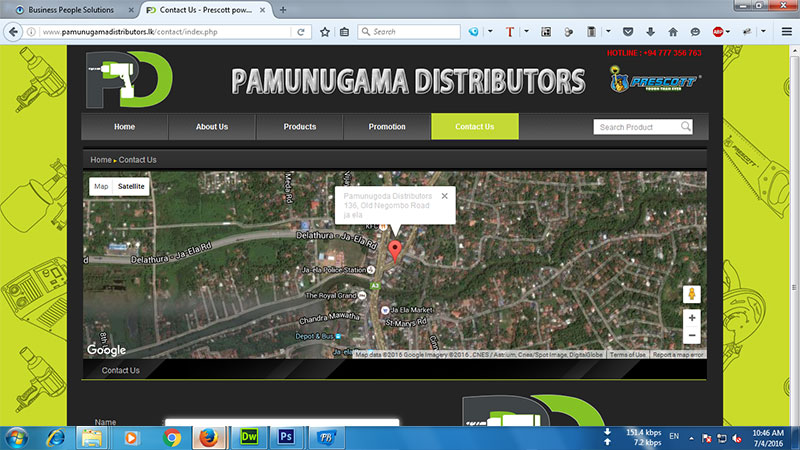The height and width of the screenshot is (450, 800).
Task: Open the Firefox hamburger menu
Action: (787, 32)
